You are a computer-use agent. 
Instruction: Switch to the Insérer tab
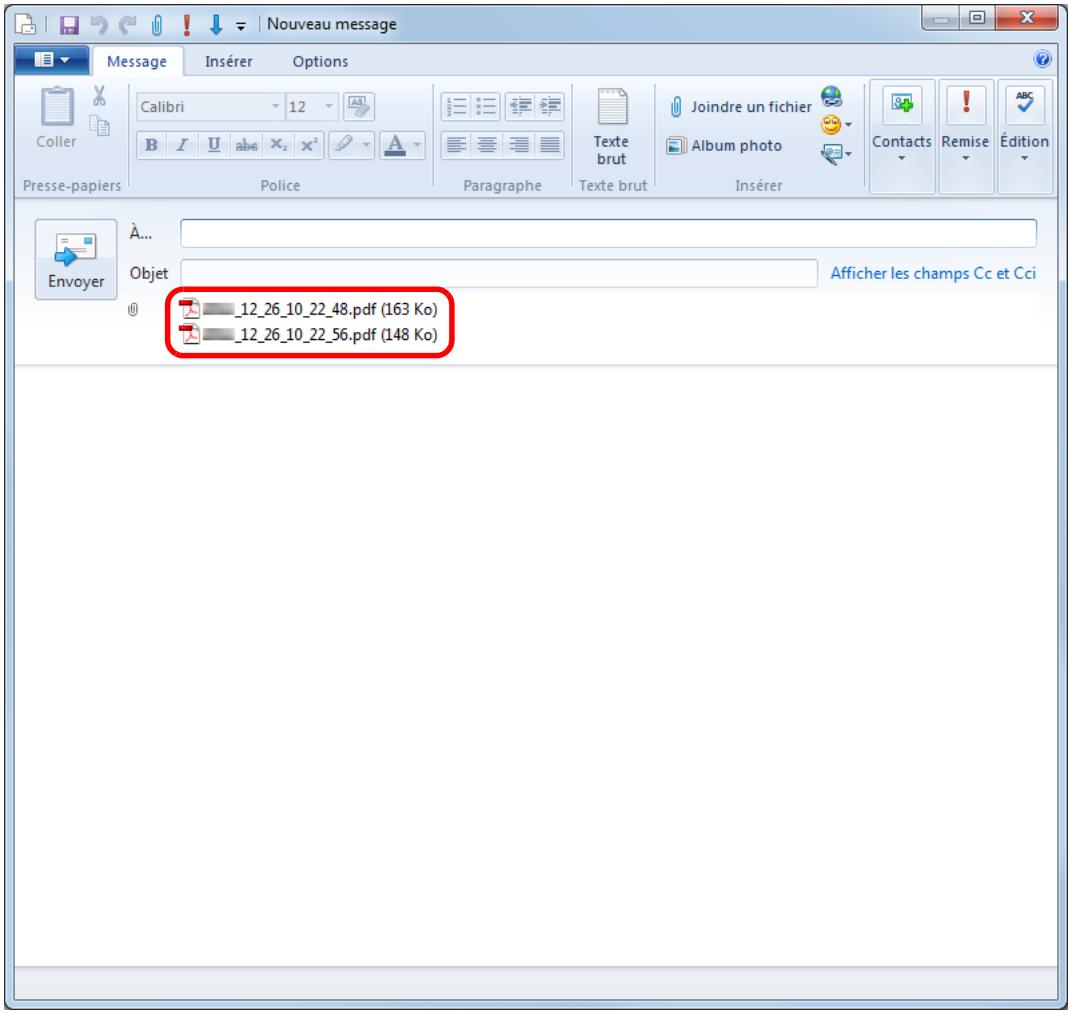228,61
